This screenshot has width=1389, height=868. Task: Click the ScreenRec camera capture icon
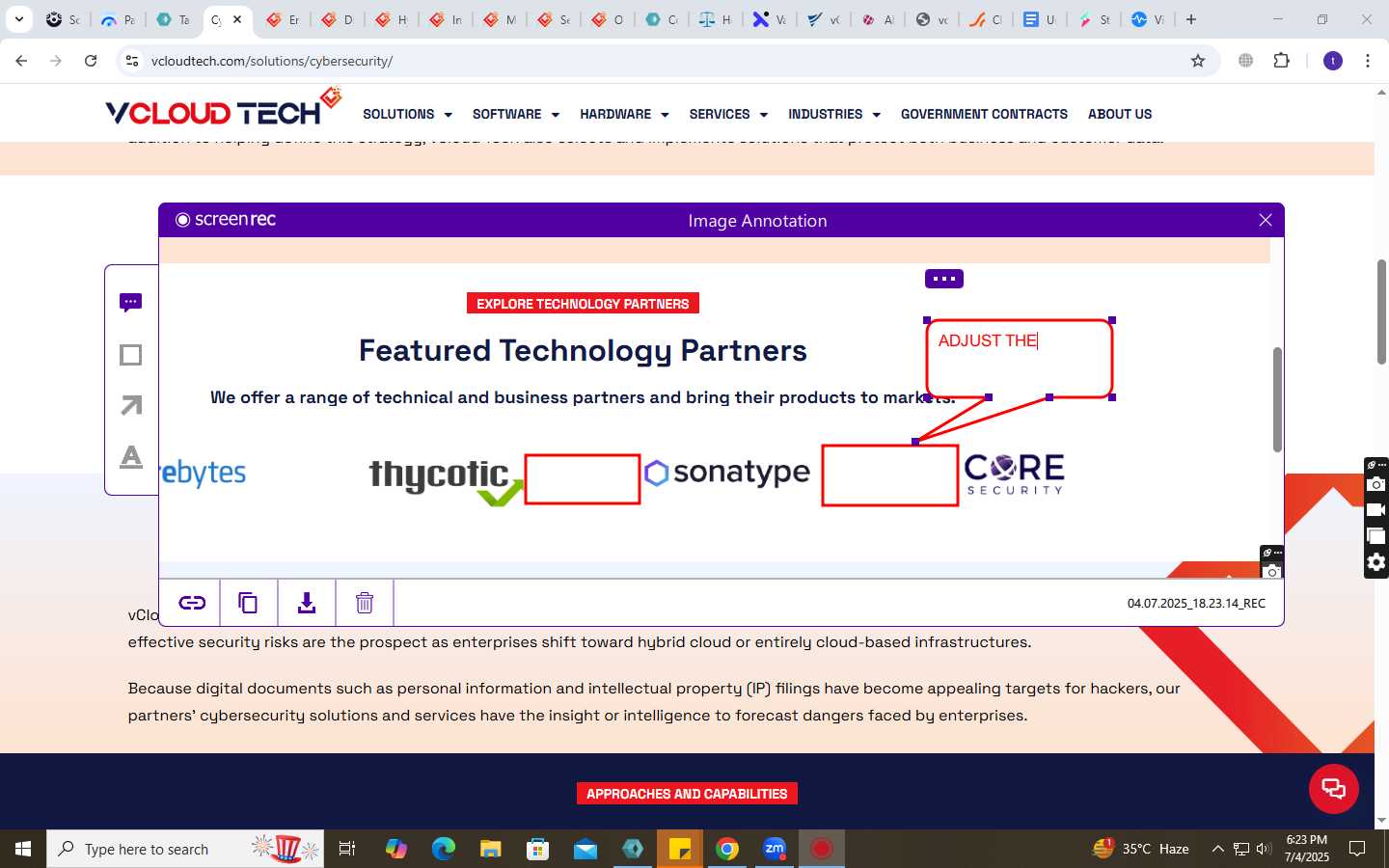[1376, 484]
